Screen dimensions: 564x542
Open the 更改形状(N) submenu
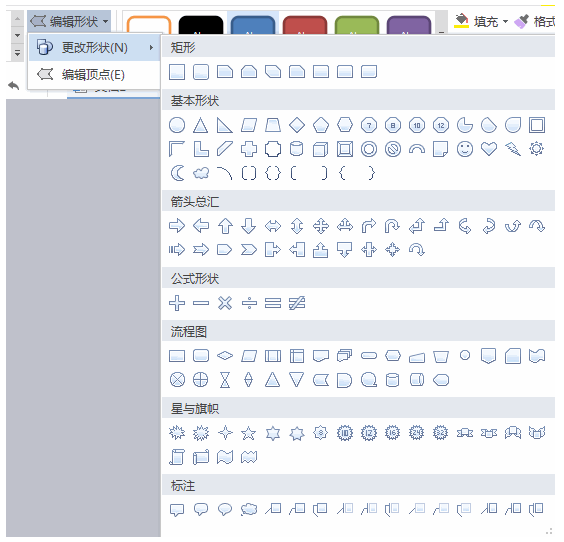(x=95, y=47)
